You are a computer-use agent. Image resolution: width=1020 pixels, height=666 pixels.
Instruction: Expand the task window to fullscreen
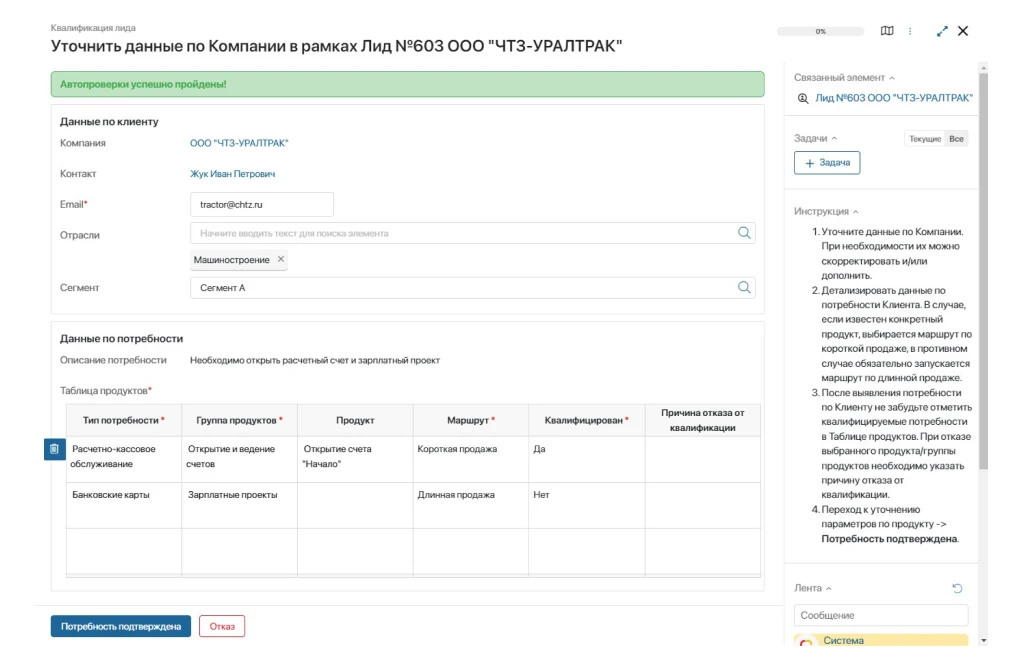coord(942,31)
